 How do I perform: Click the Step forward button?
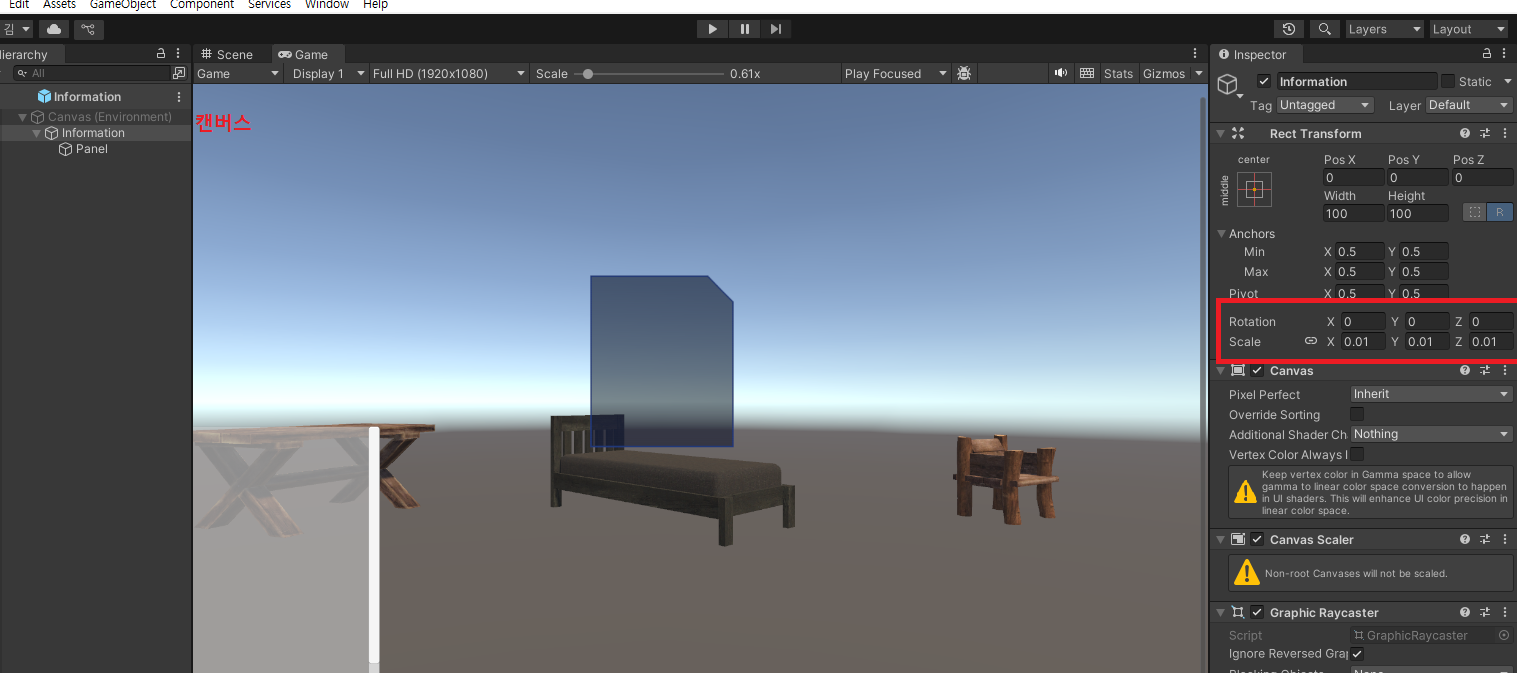point(776,29)
